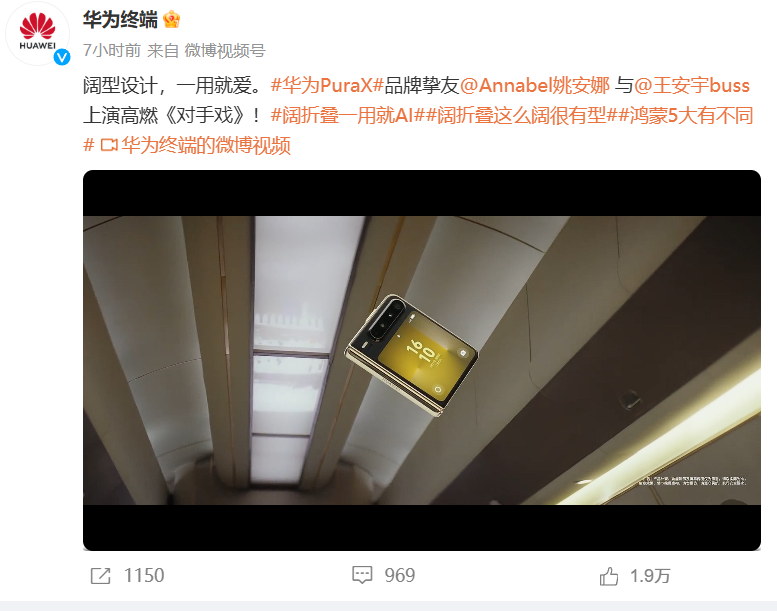The height and width of the screenshot is (611, 777).
Task: Click the repost share icon
Action: (101, 576)
